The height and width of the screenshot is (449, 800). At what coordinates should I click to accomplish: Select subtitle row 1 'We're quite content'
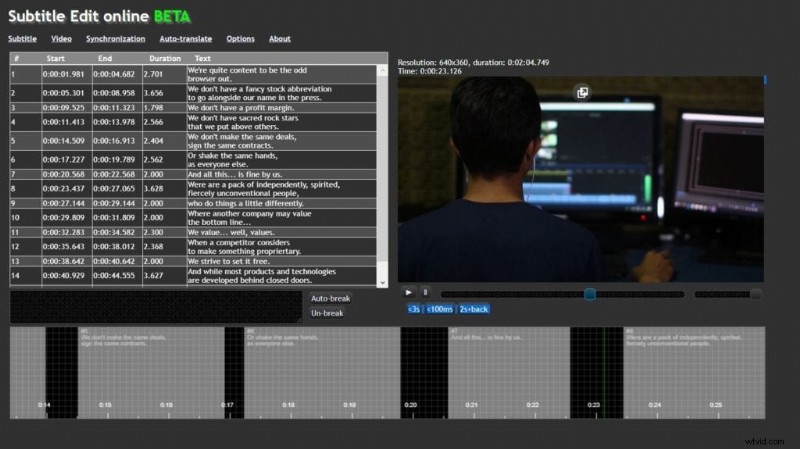pyautogui.click(x=193, y=74)
